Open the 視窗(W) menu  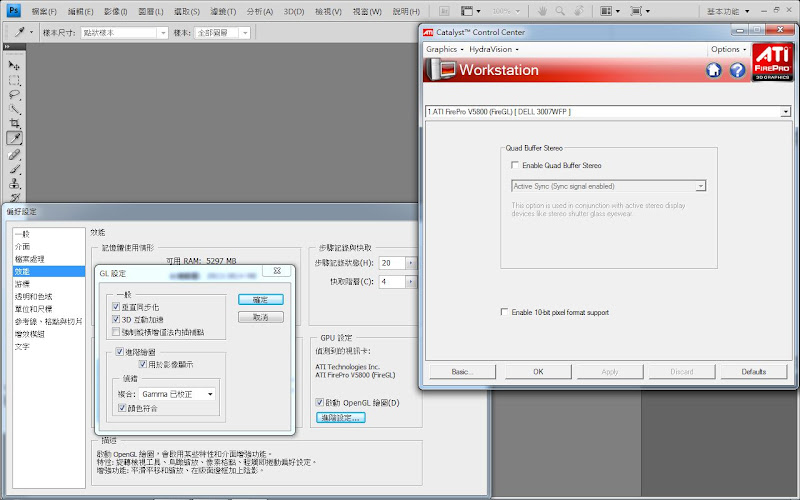point(367,11)
